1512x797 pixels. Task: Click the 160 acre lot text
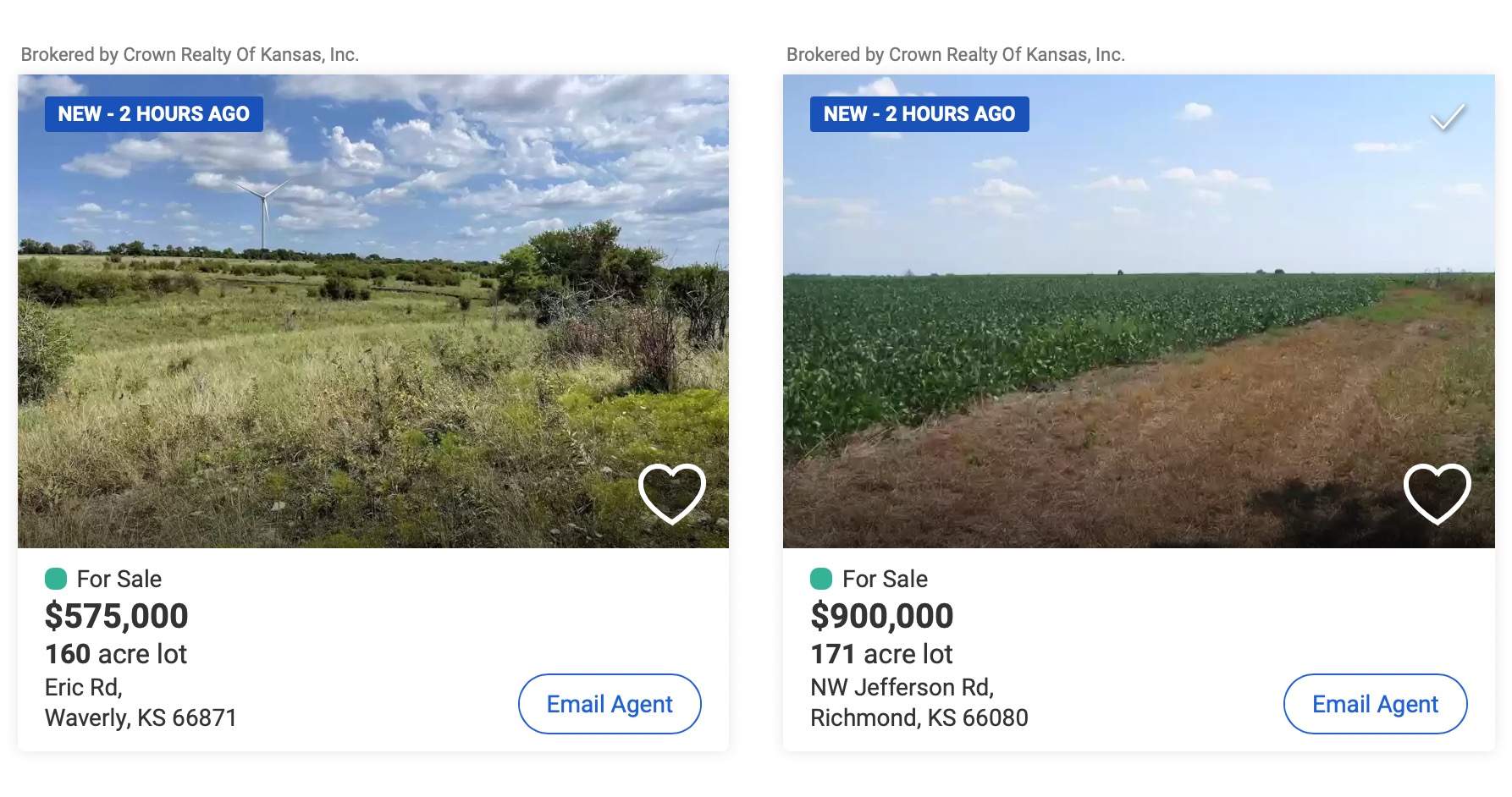(x=115, y=654)
